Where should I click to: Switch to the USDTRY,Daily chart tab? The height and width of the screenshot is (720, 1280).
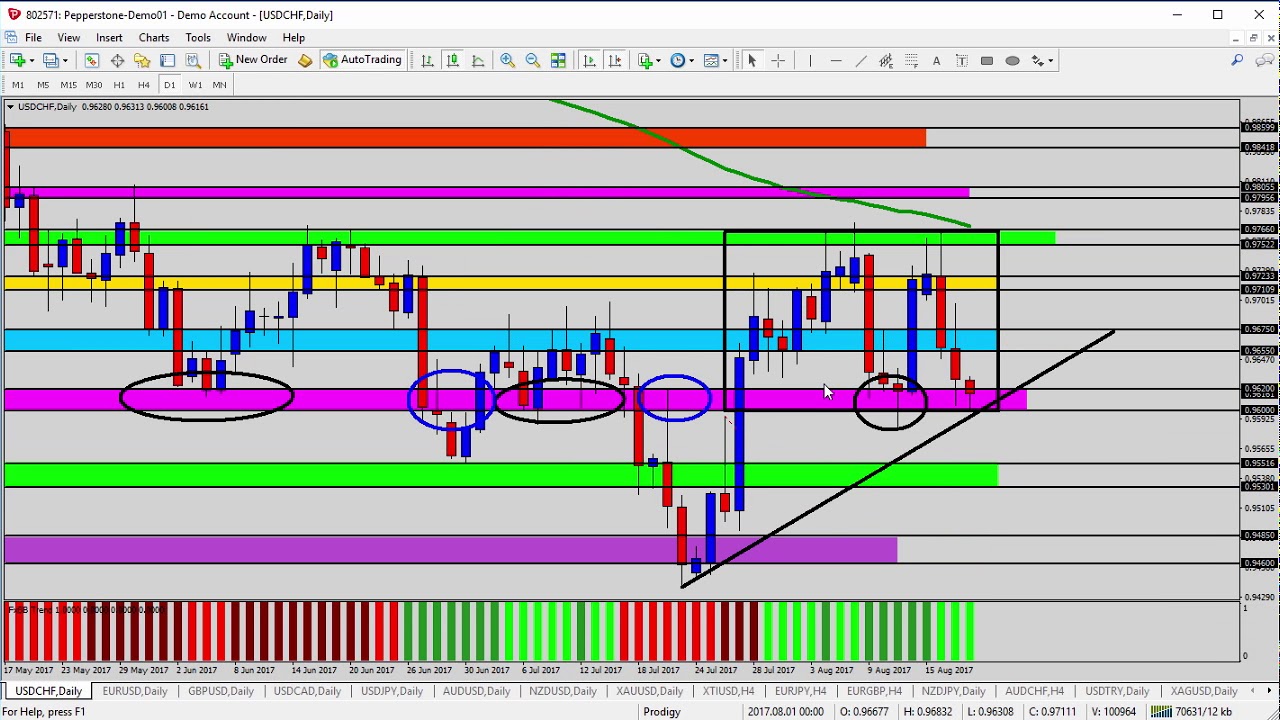point(1118,691)
